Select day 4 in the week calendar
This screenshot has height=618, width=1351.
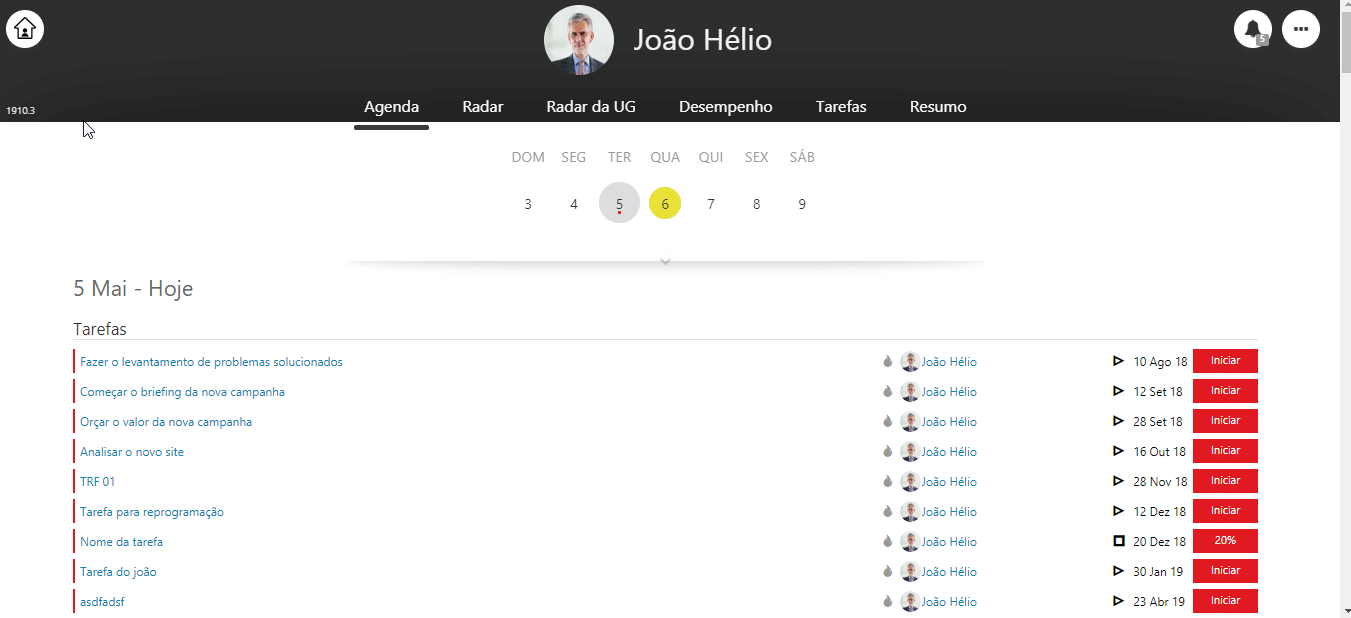coord(574,204)
